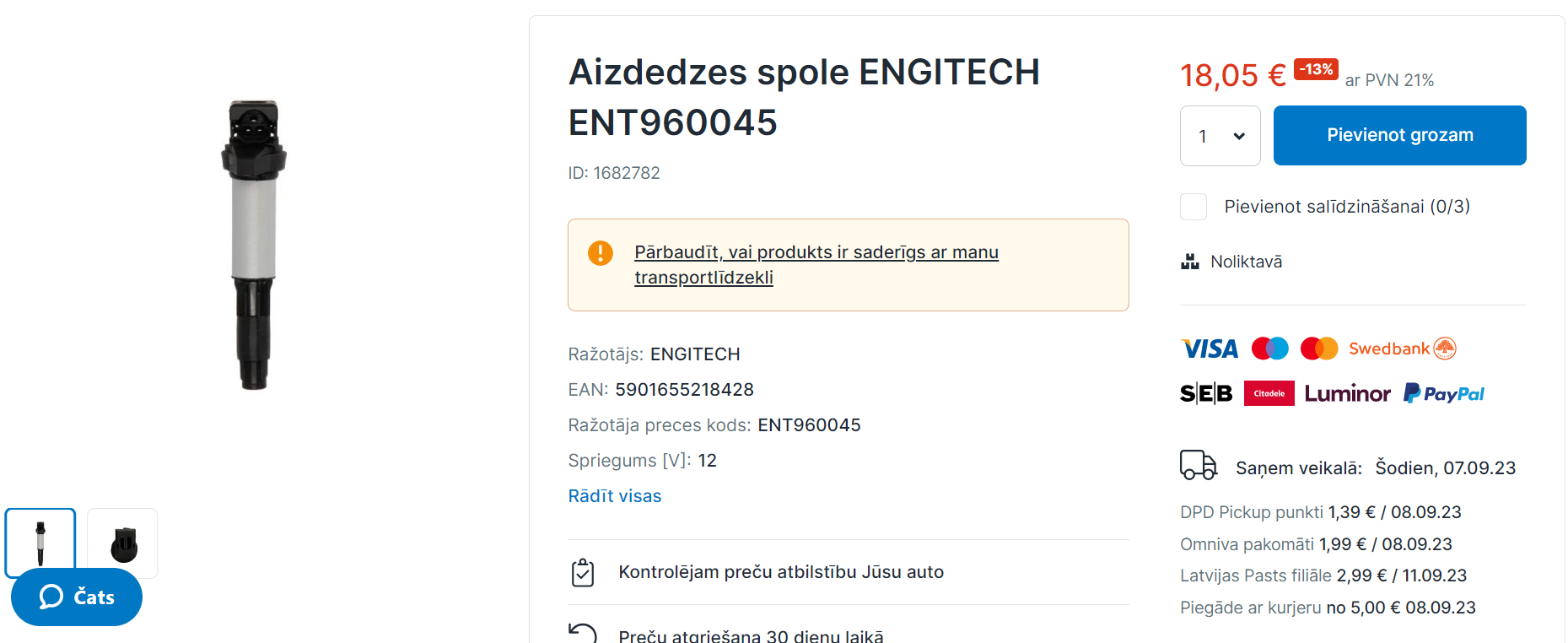Tick the Pievienot salīdzināšanai checkbox
Screen dimensions: 1568x643
coord(1194,207)
